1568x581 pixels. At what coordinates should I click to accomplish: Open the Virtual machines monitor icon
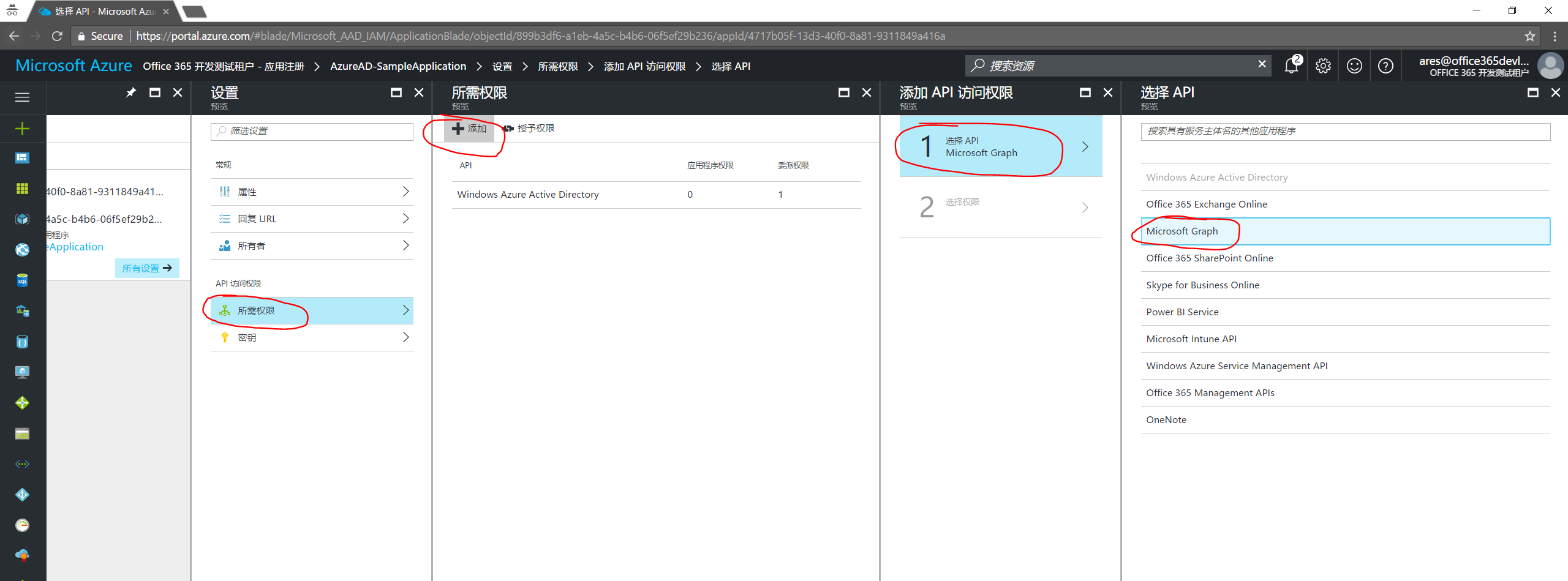point(22,372)
